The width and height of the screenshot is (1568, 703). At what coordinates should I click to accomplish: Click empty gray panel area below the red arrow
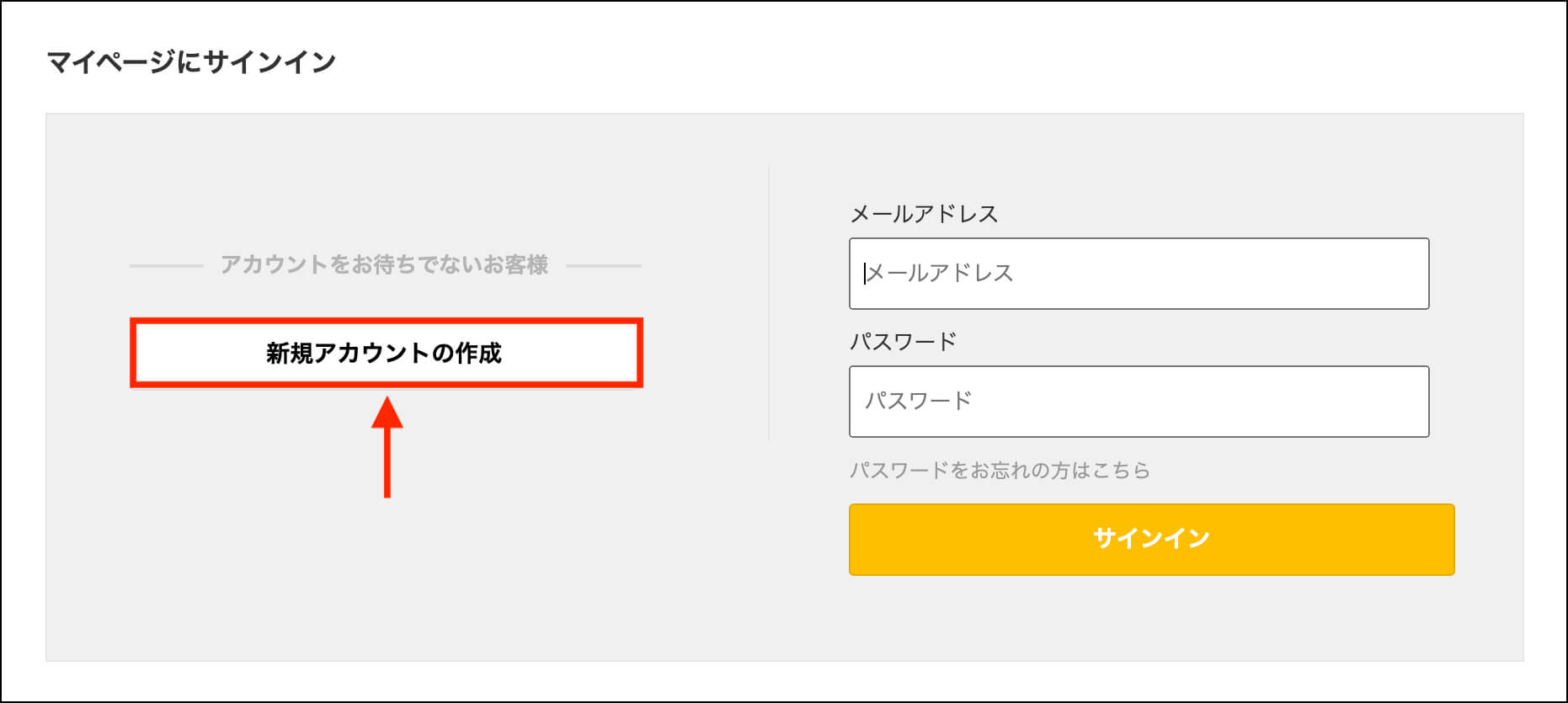click(x=387, y=581)
